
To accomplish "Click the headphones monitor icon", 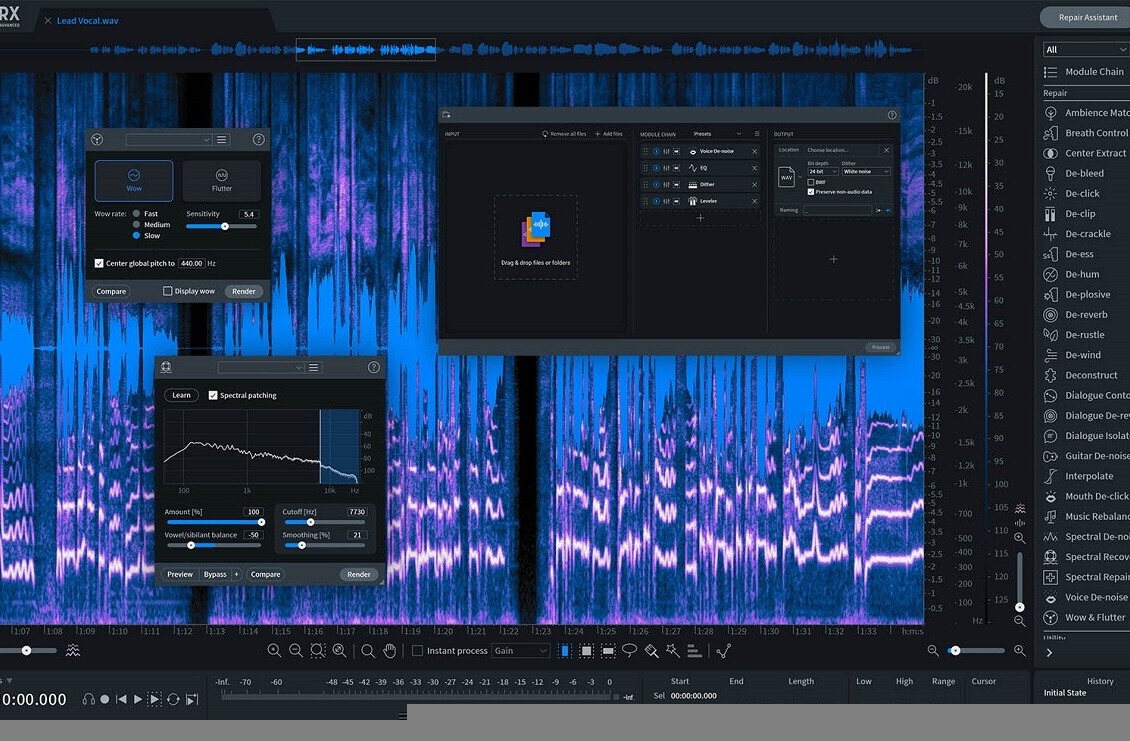I will tap(88, 699).
